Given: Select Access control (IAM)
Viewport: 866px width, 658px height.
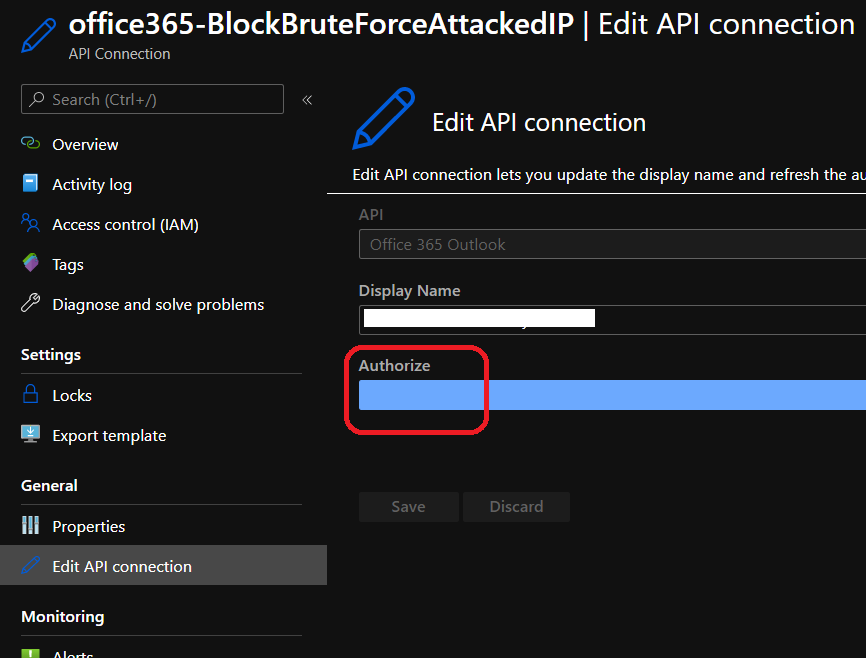Looking at the screenshot, I should 125,224.
